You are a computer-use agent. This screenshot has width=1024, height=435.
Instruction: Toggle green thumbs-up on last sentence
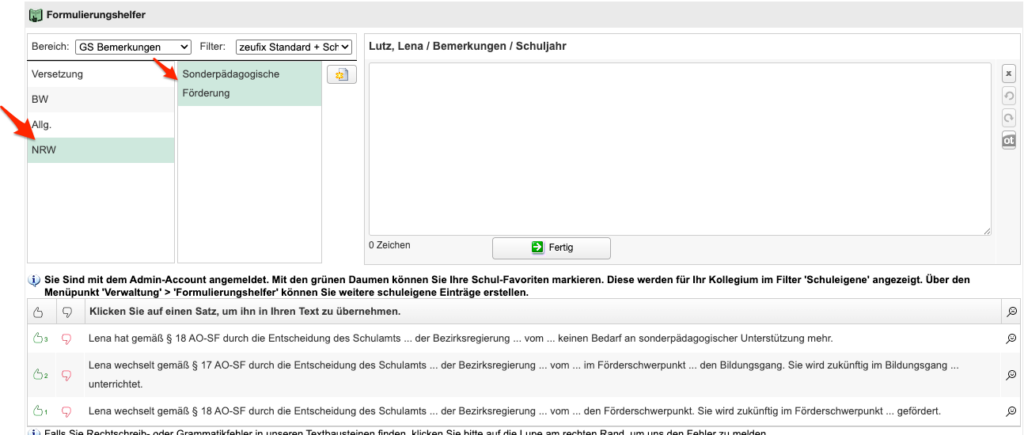pyautogui.click(x=39, y=411)
